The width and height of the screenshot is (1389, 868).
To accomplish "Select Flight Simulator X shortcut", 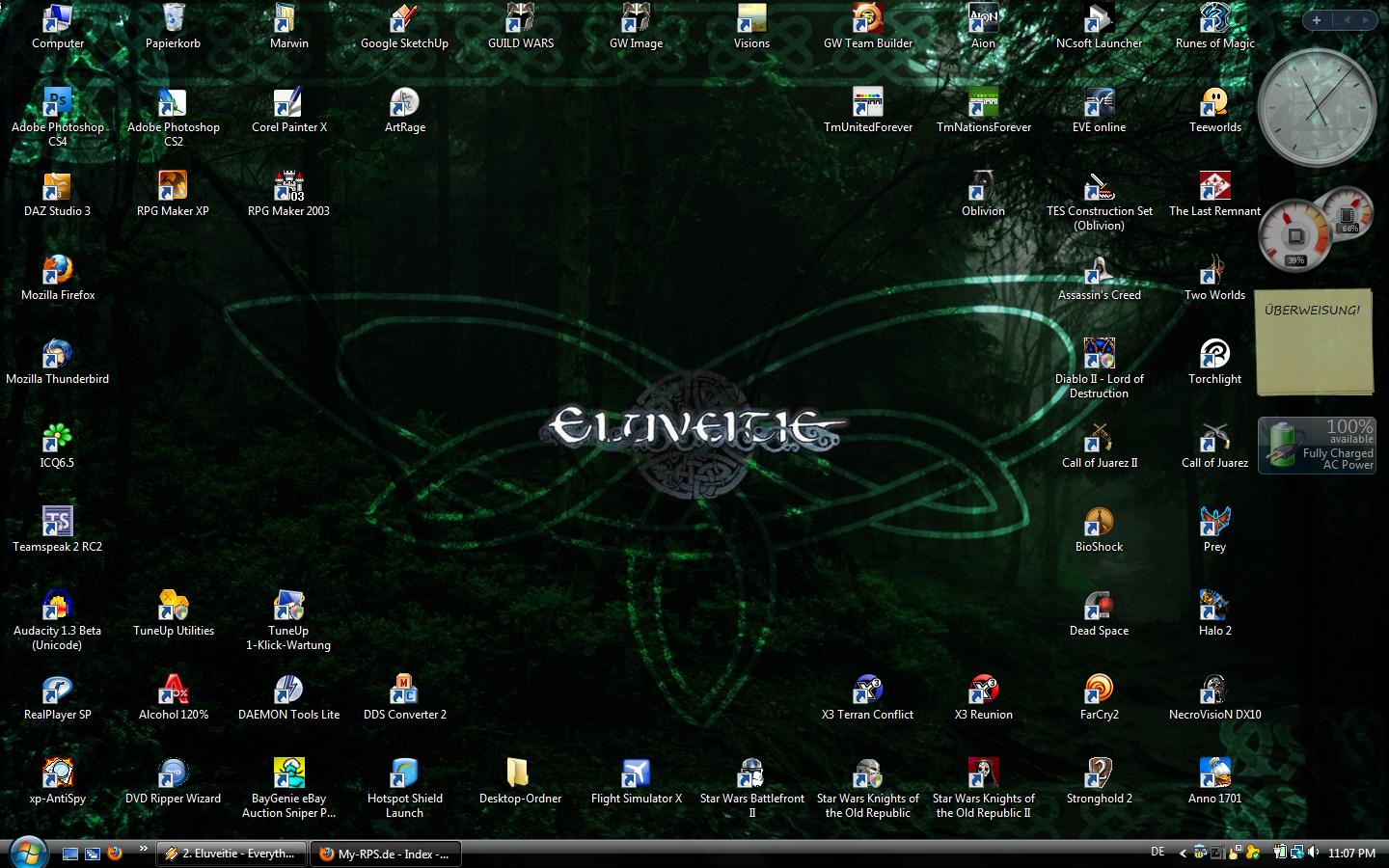I will (x=637, y=781).
